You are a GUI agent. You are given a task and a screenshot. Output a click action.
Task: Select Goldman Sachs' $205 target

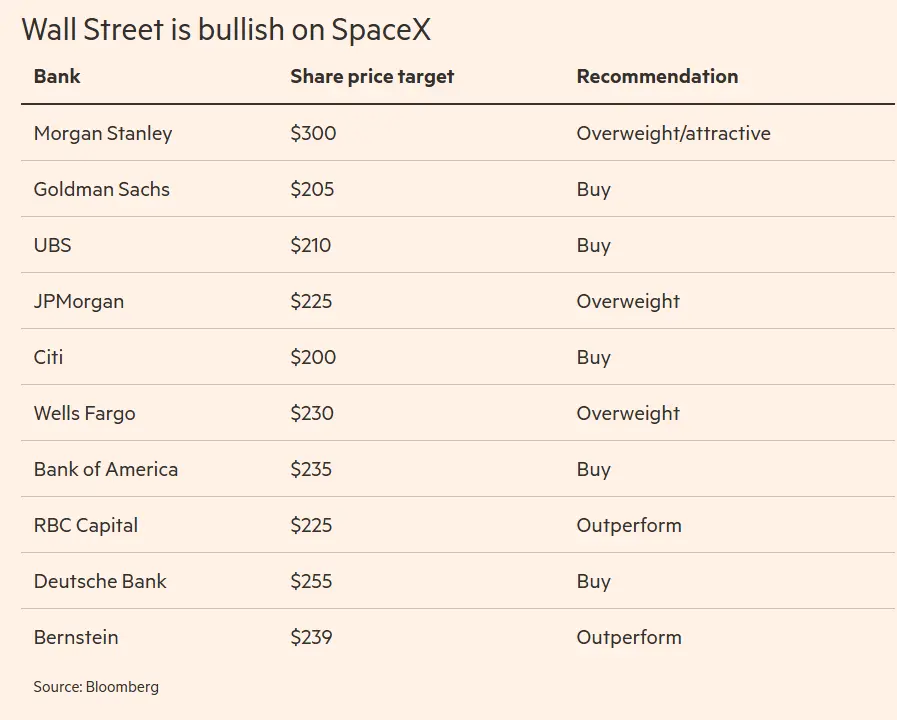pos(312,189)
